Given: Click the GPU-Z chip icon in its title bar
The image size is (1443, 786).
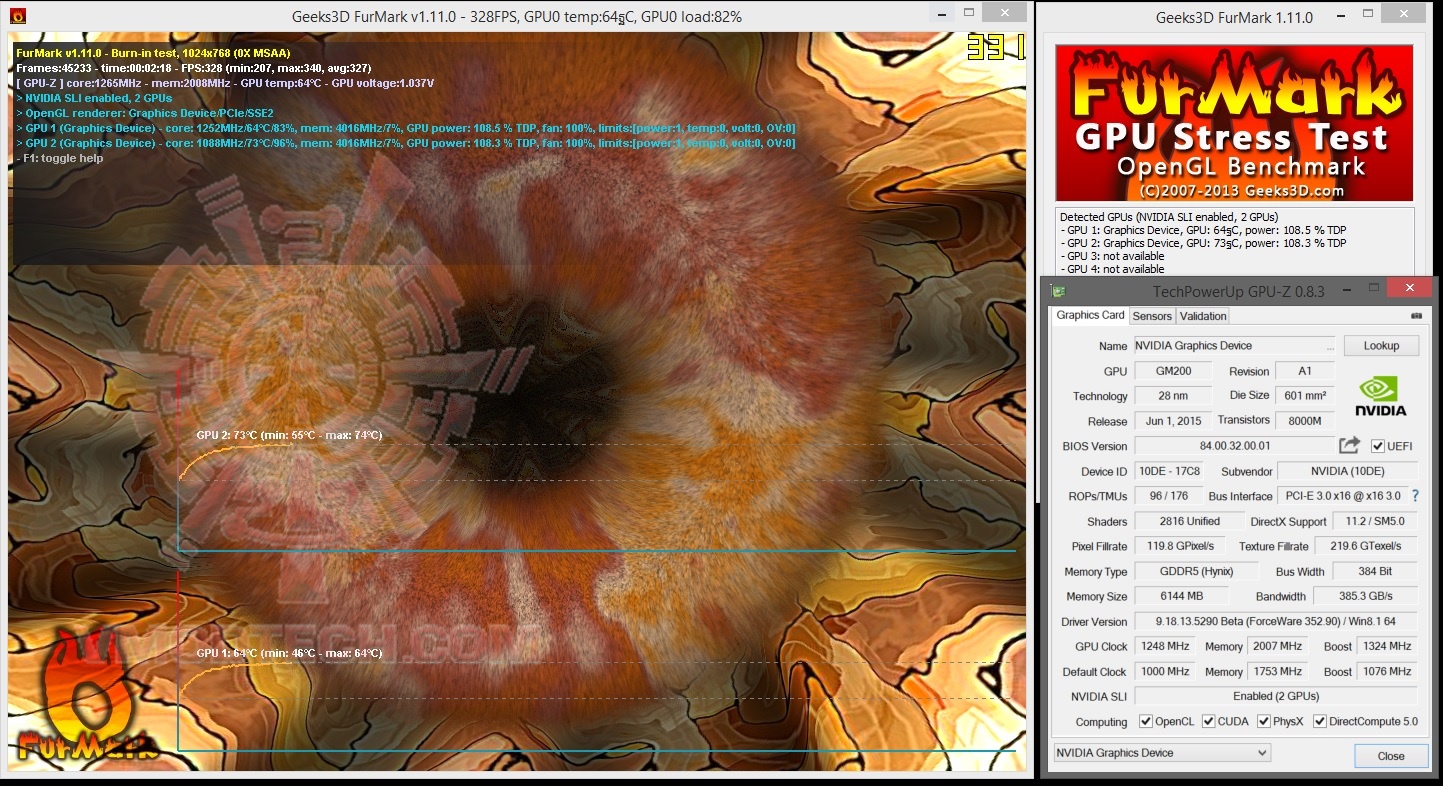Looking at the screenshot, I should click(x=1058, y=291).
